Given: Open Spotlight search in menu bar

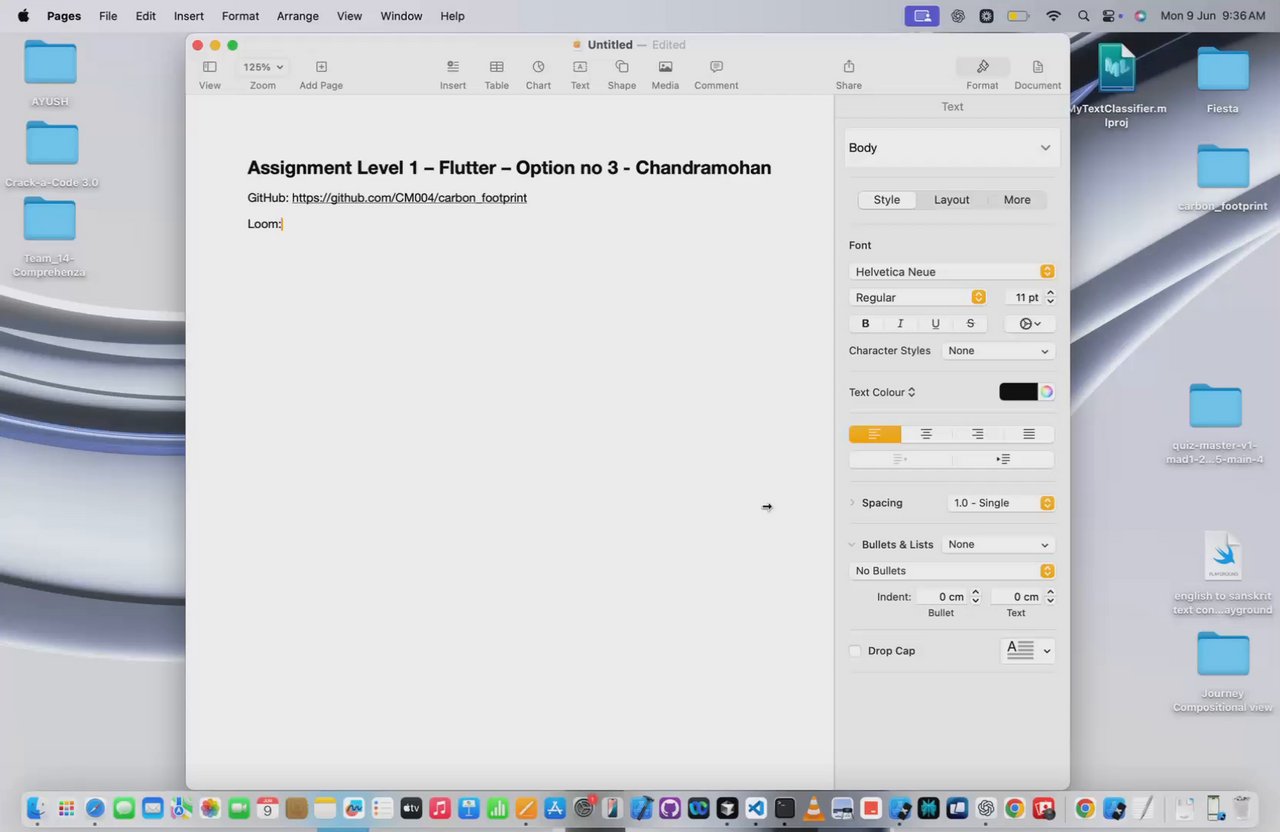Looking at the screenshot, I should pos(1083,16).
